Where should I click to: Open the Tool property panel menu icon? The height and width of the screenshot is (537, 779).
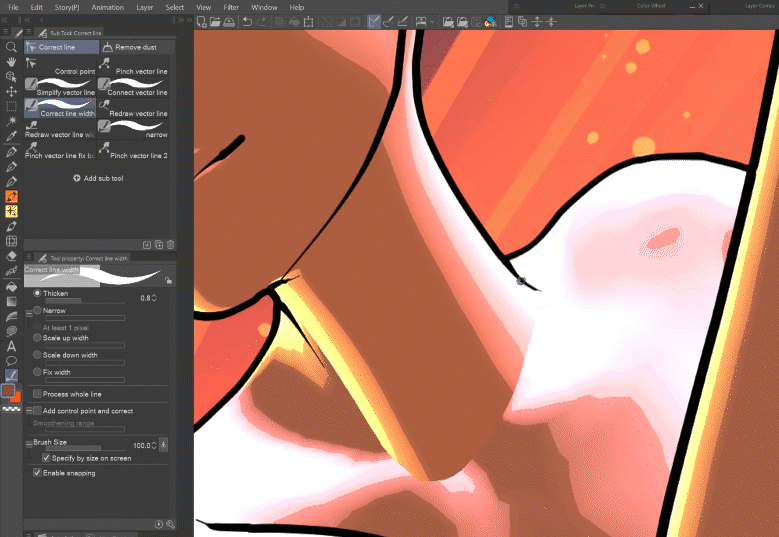28,258
